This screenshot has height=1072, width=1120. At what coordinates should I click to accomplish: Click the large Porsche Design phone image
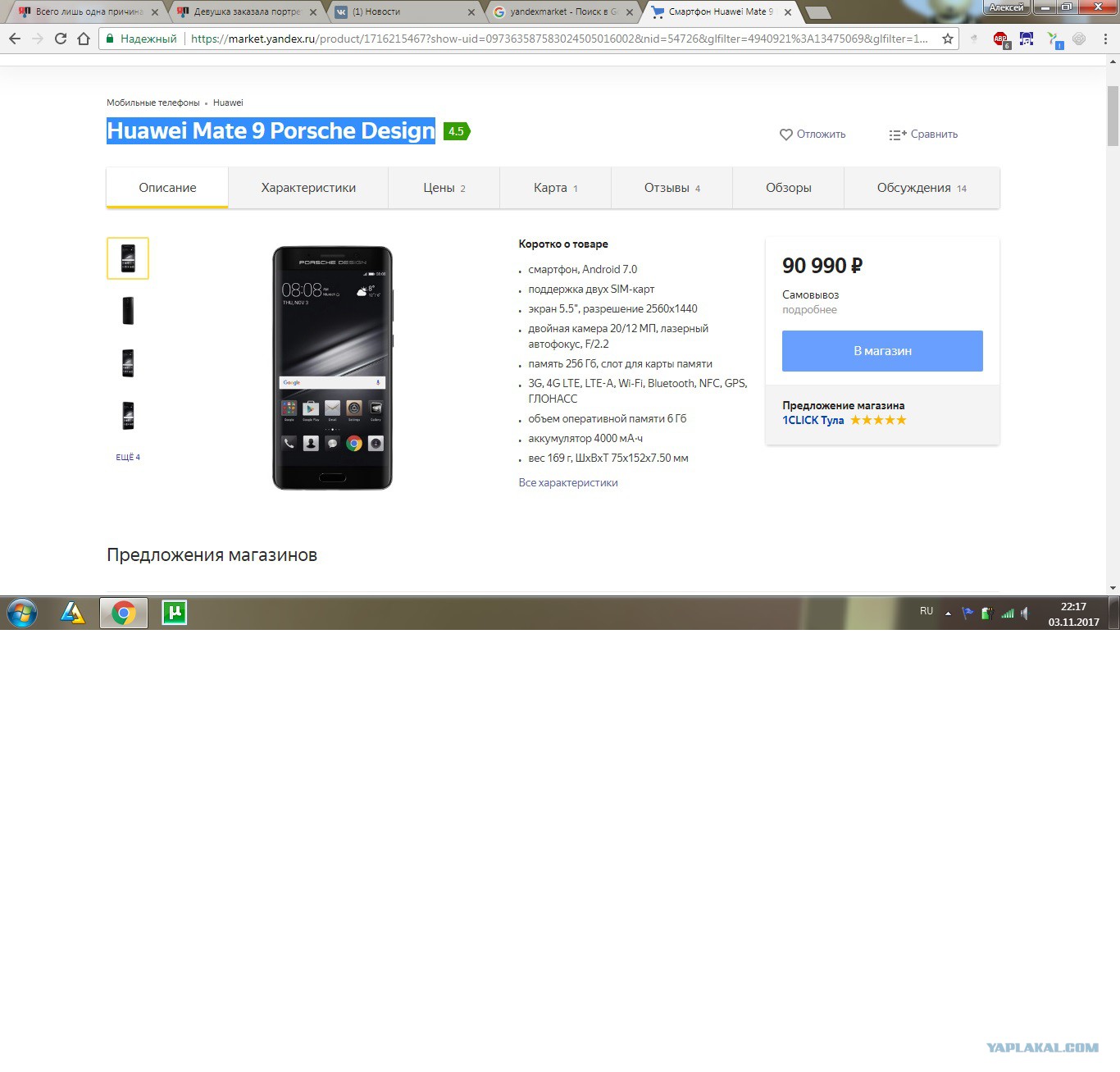click(x=333, y=368)
